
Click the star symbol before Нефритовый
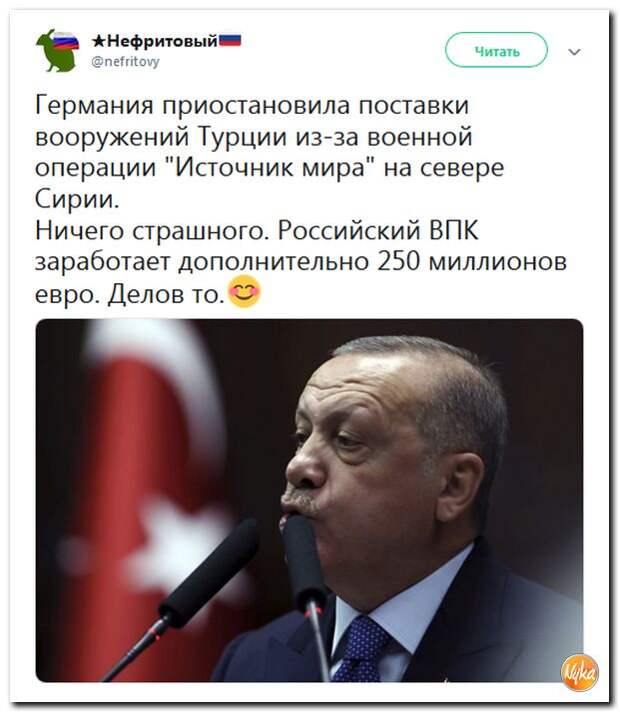99,41
